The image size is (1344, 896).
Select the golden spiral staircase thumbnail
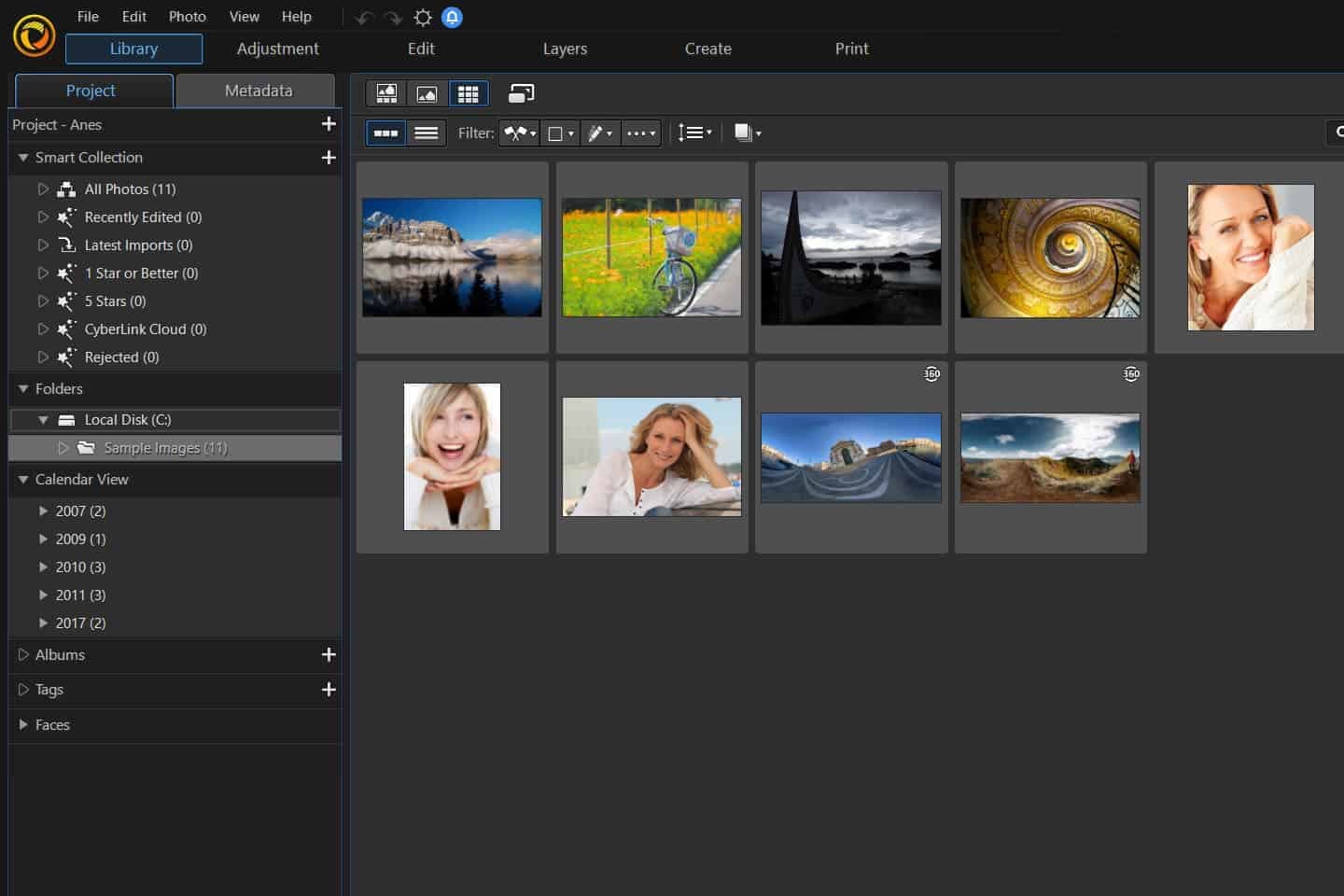tap(1050, 258)
